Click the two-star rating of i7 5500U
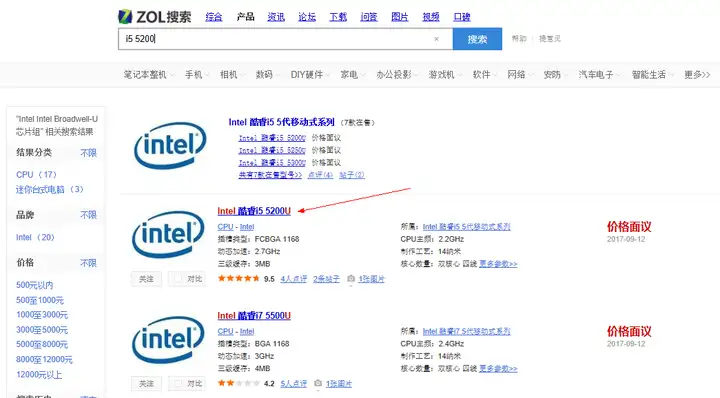The width and height of the screenshot is (720, 398). click(x=239, y=383)
